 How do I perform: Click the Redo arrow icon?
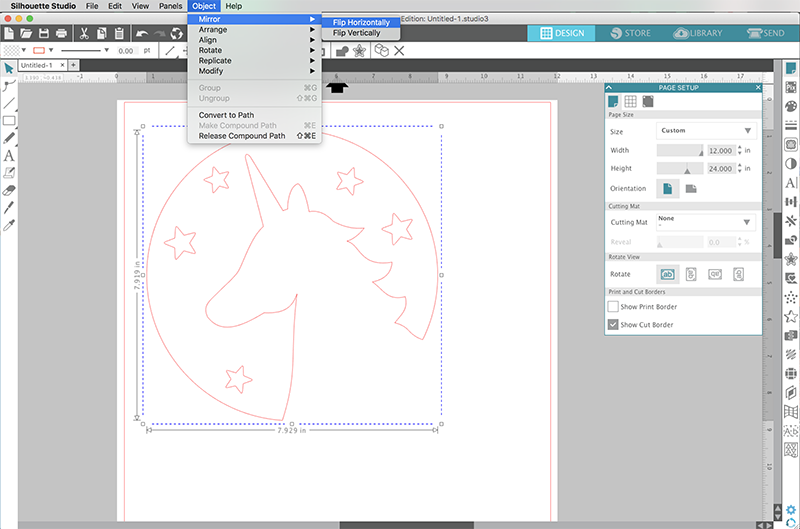159,34
